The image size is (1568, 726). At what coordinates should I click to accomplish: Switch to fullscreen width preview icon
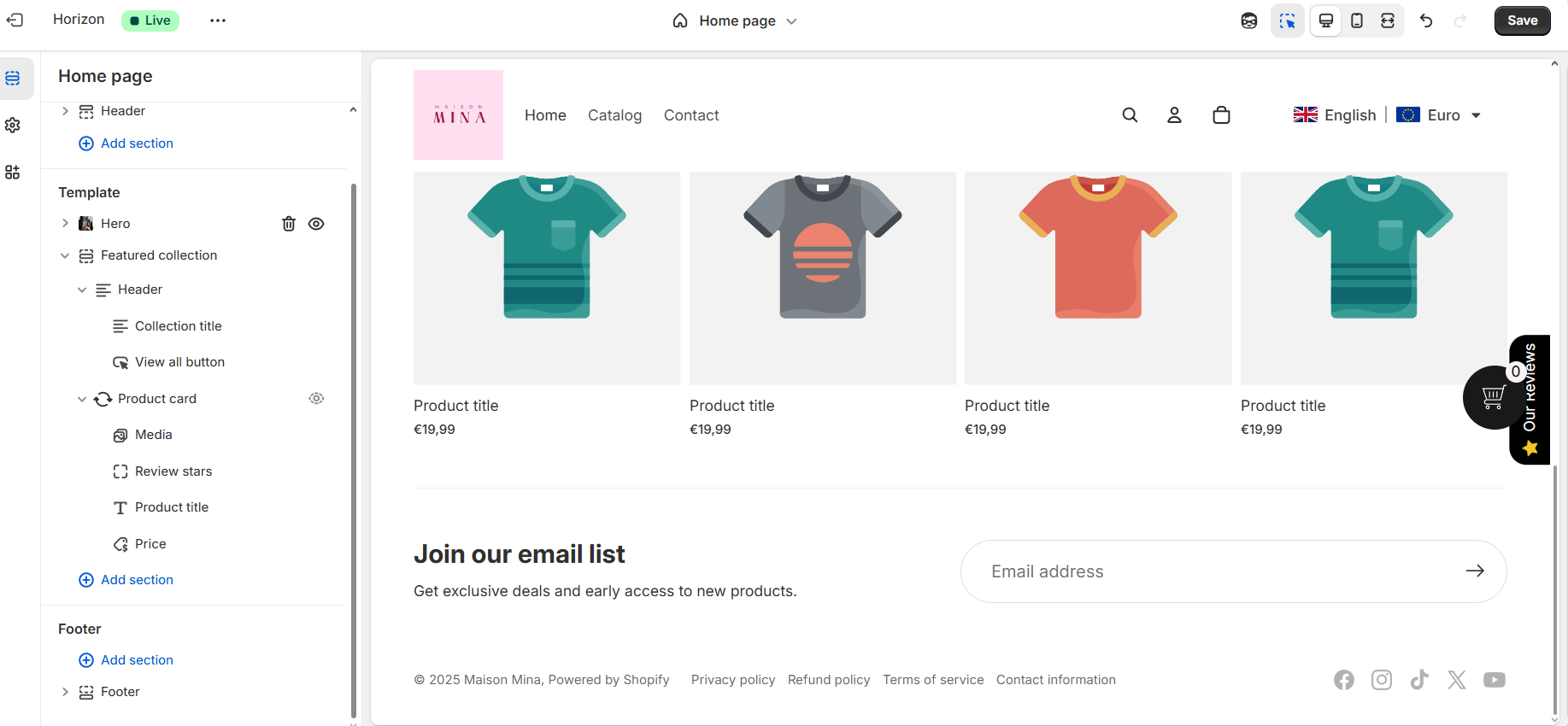[1388, 20]
